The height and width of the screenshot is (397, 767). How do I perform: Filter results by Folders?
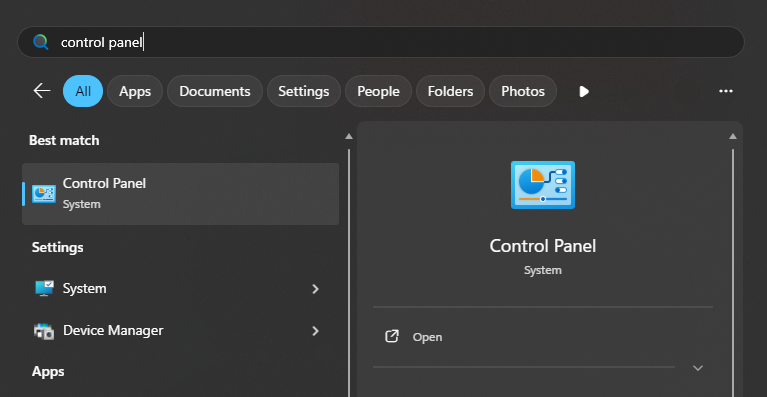[451, 91]
